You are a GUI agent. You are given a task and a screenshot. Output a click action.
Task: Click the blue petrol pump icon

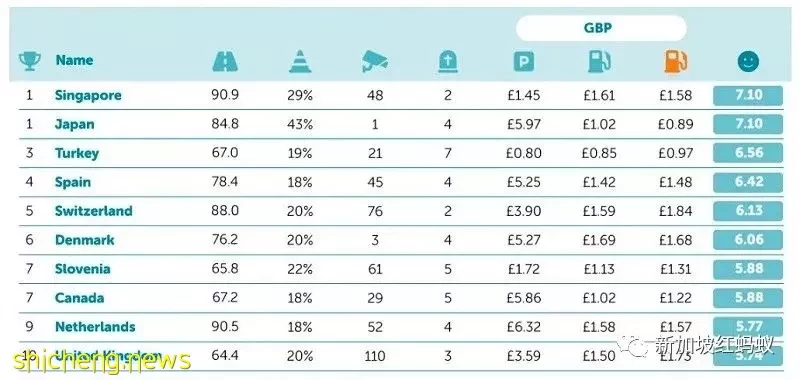tap(599, 62)
